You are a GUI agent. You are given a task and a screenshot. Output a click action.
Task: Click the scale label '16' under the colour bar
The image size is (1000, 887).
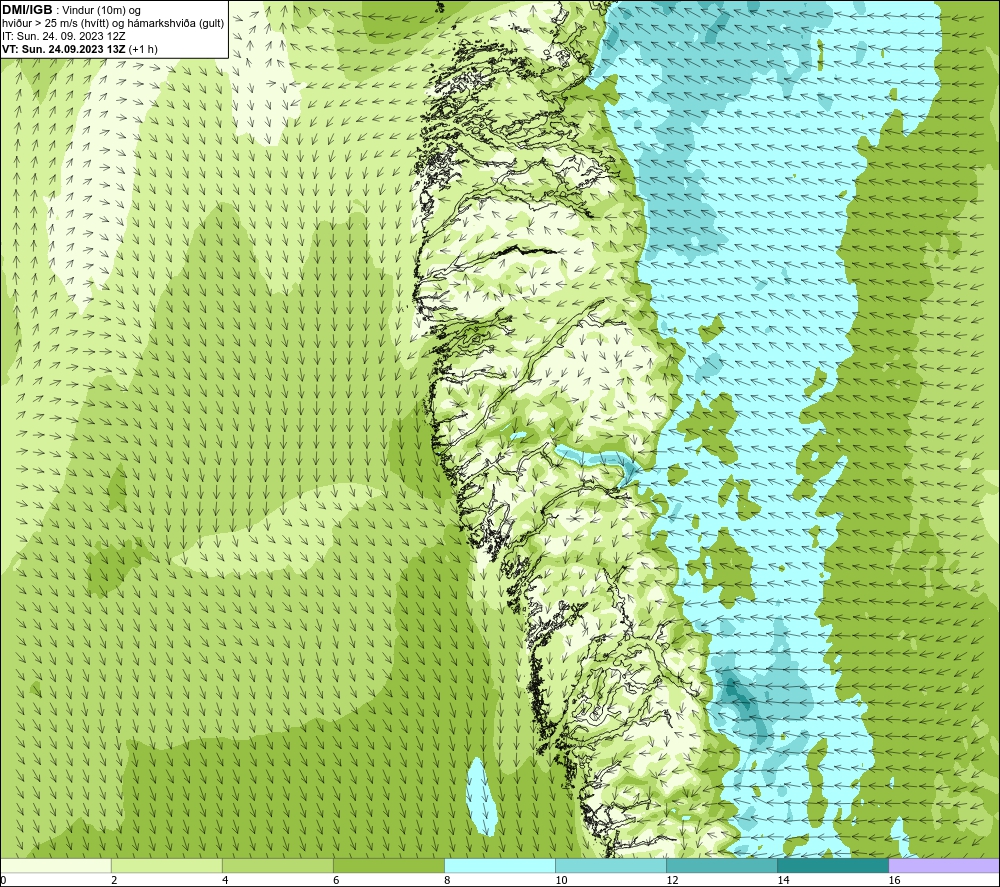click(x=894, y=881)
